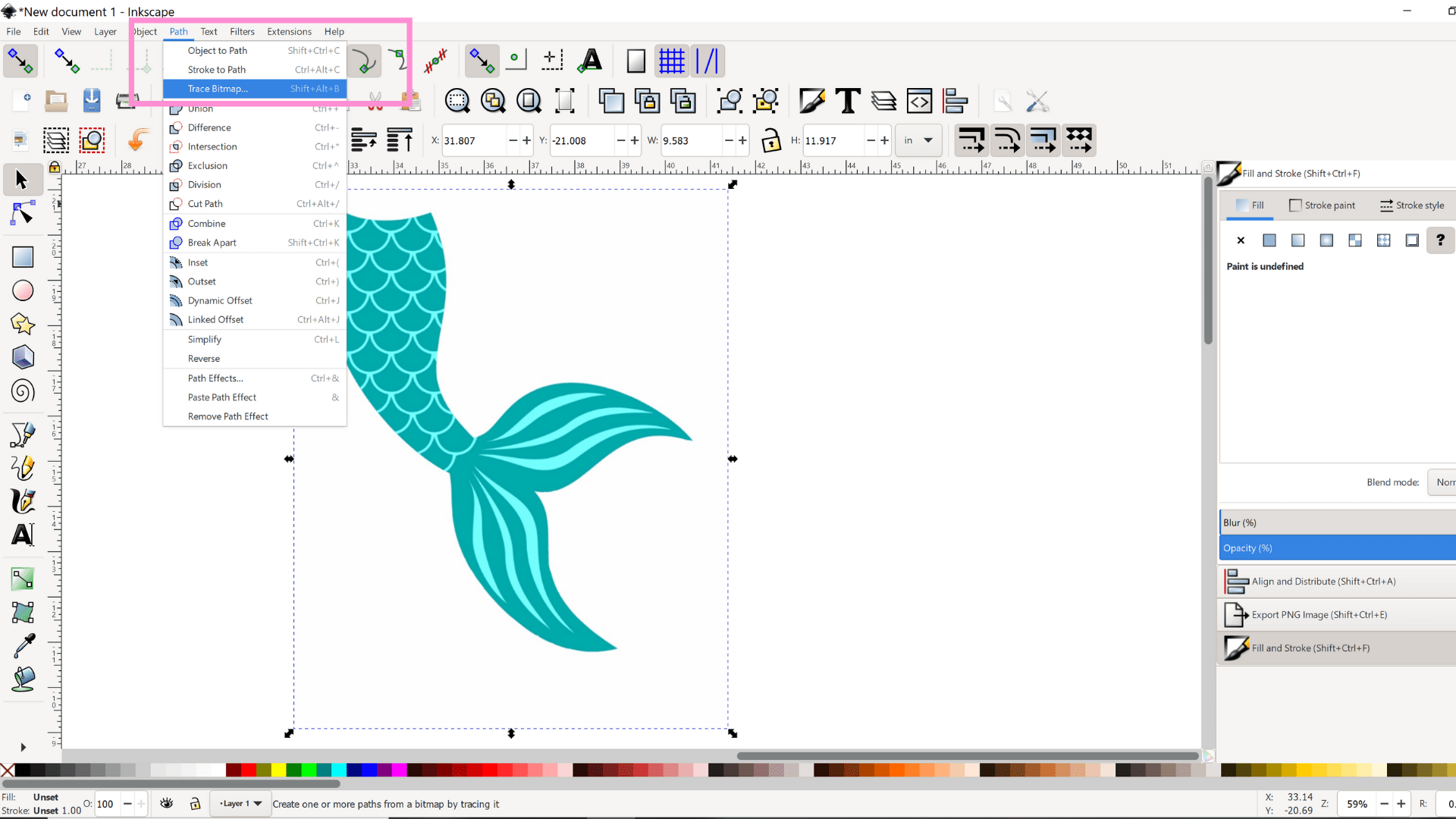The height and width of the screenshot is (819, 1456).
Task: Select the Calligraphy pen tool
Action: (x=22, y=501)
